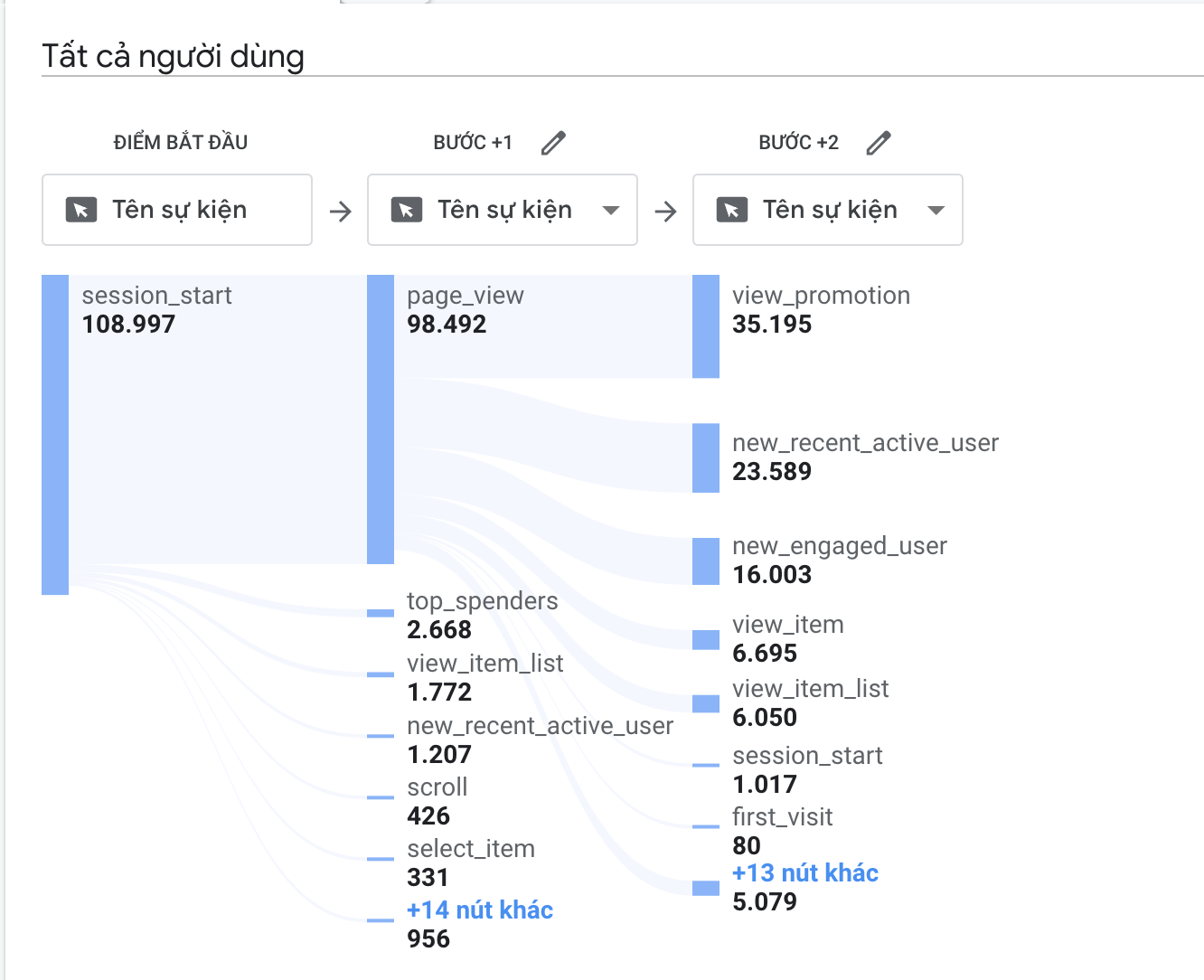Expand the +13 nút khác nodes
1204x980 pixels.
[805, 872]
